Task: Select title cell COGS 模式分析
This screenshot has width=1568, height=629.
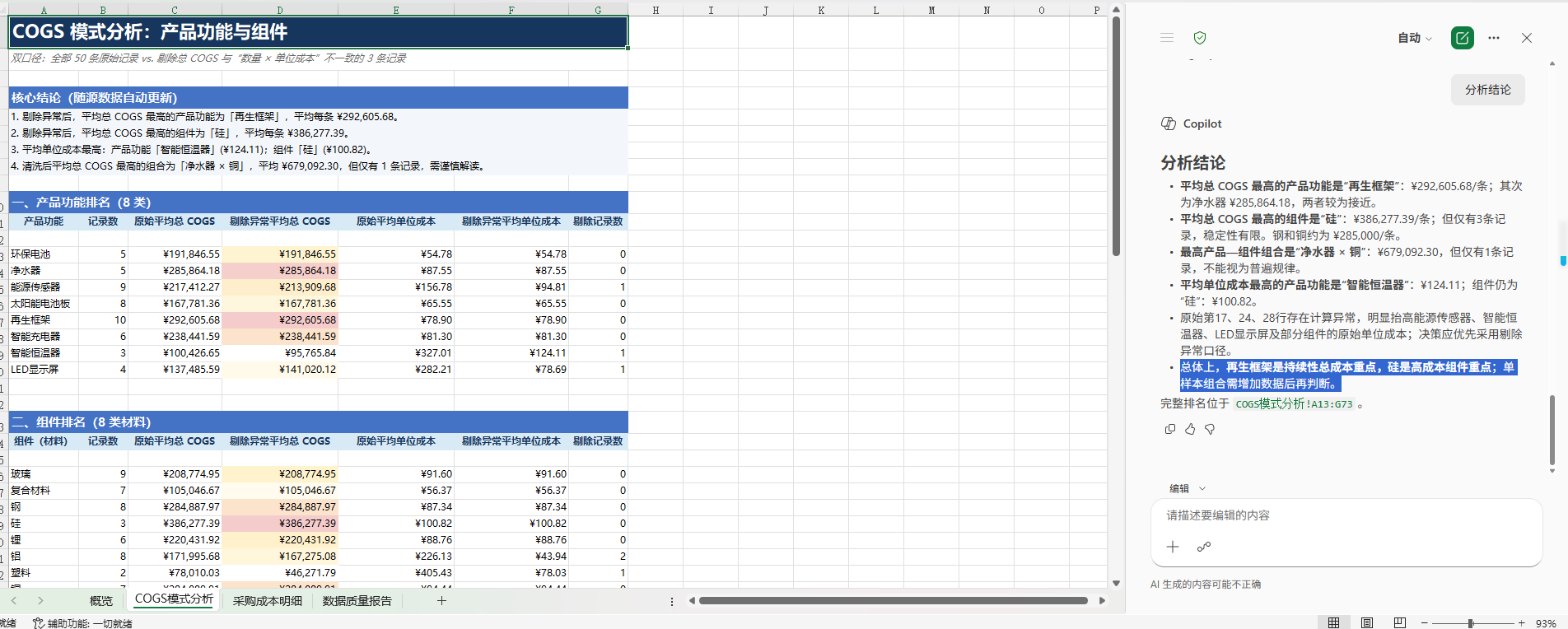Action: click(x=318, y=32)
